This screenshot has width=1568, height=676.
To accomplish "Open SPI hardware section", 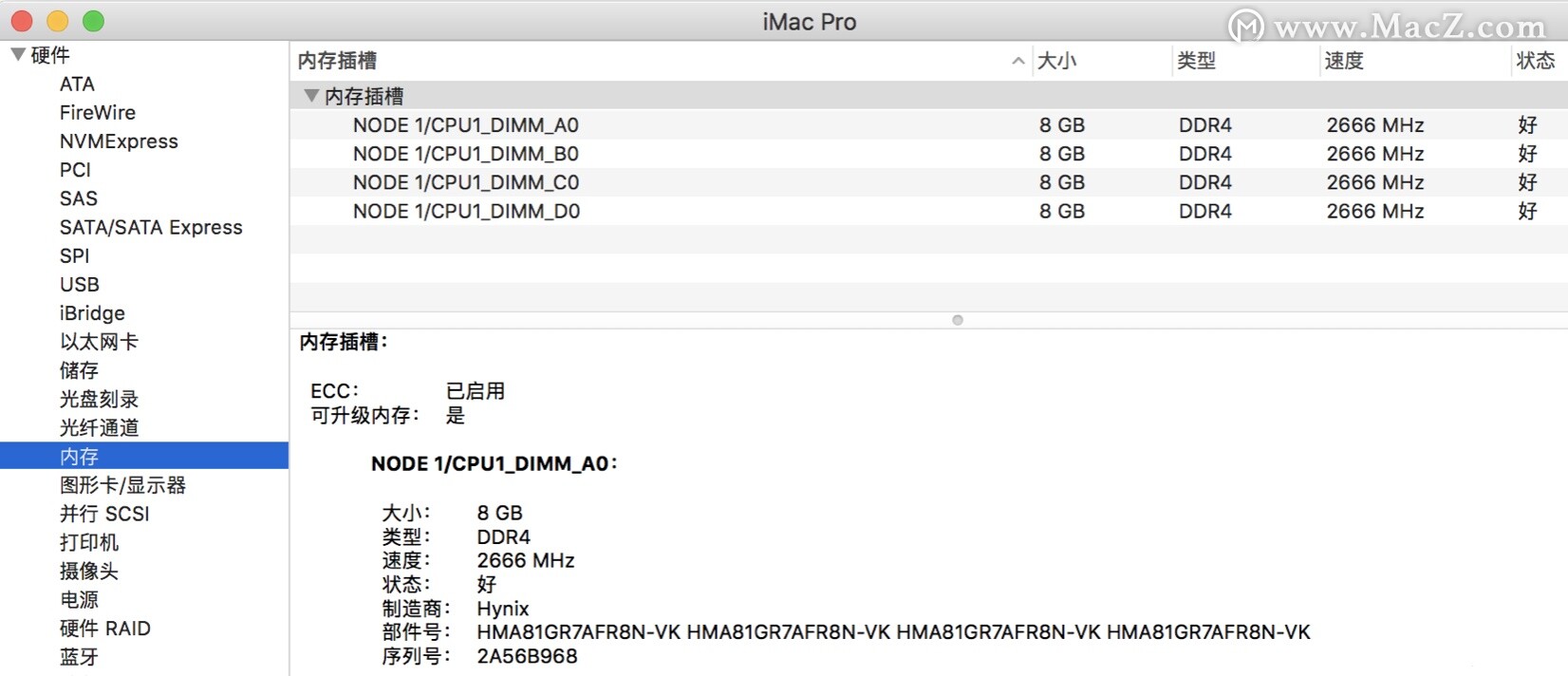I will click(74, 256).
